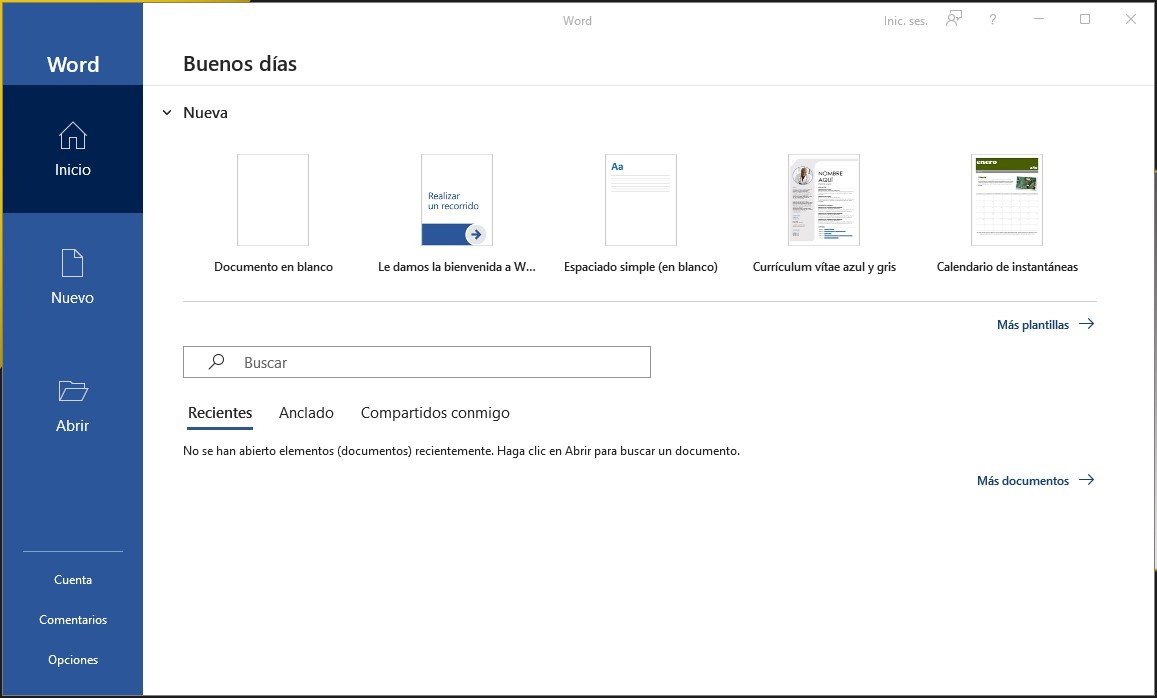
Task: Click the feedback icon in title bar
Action: tap(954, 19)
